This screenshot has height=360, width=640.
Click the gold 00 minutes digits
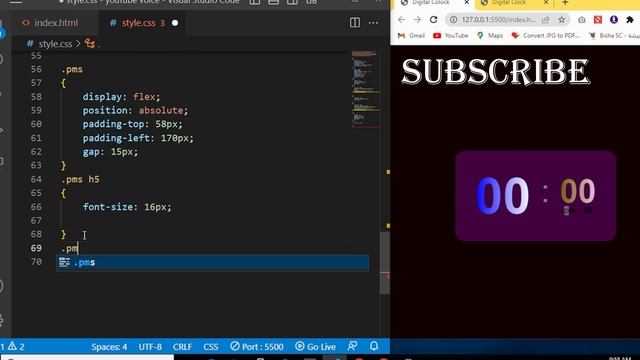[x=578, y=191]
